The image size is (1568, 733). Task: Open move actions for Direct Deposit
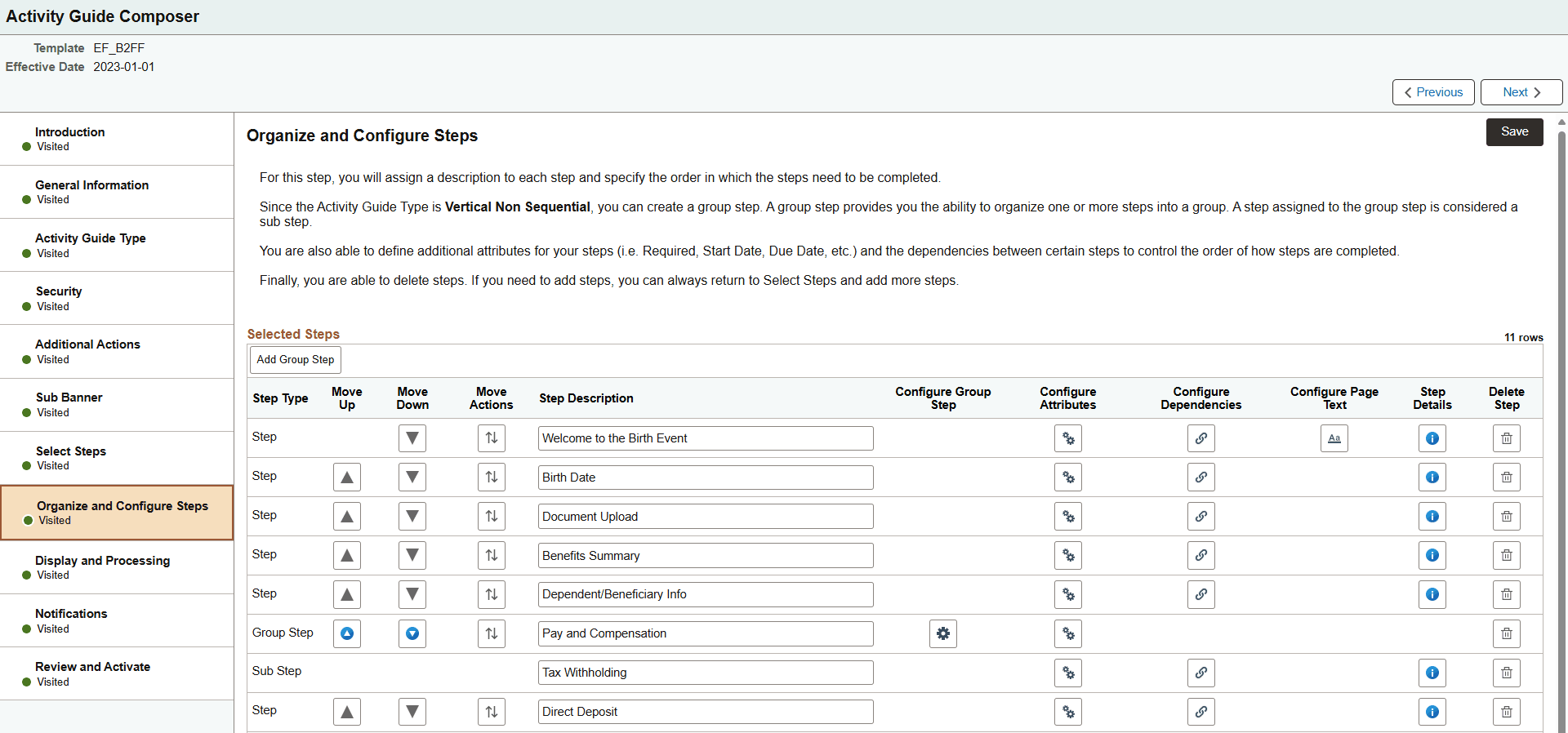click(x=492, y=713)
